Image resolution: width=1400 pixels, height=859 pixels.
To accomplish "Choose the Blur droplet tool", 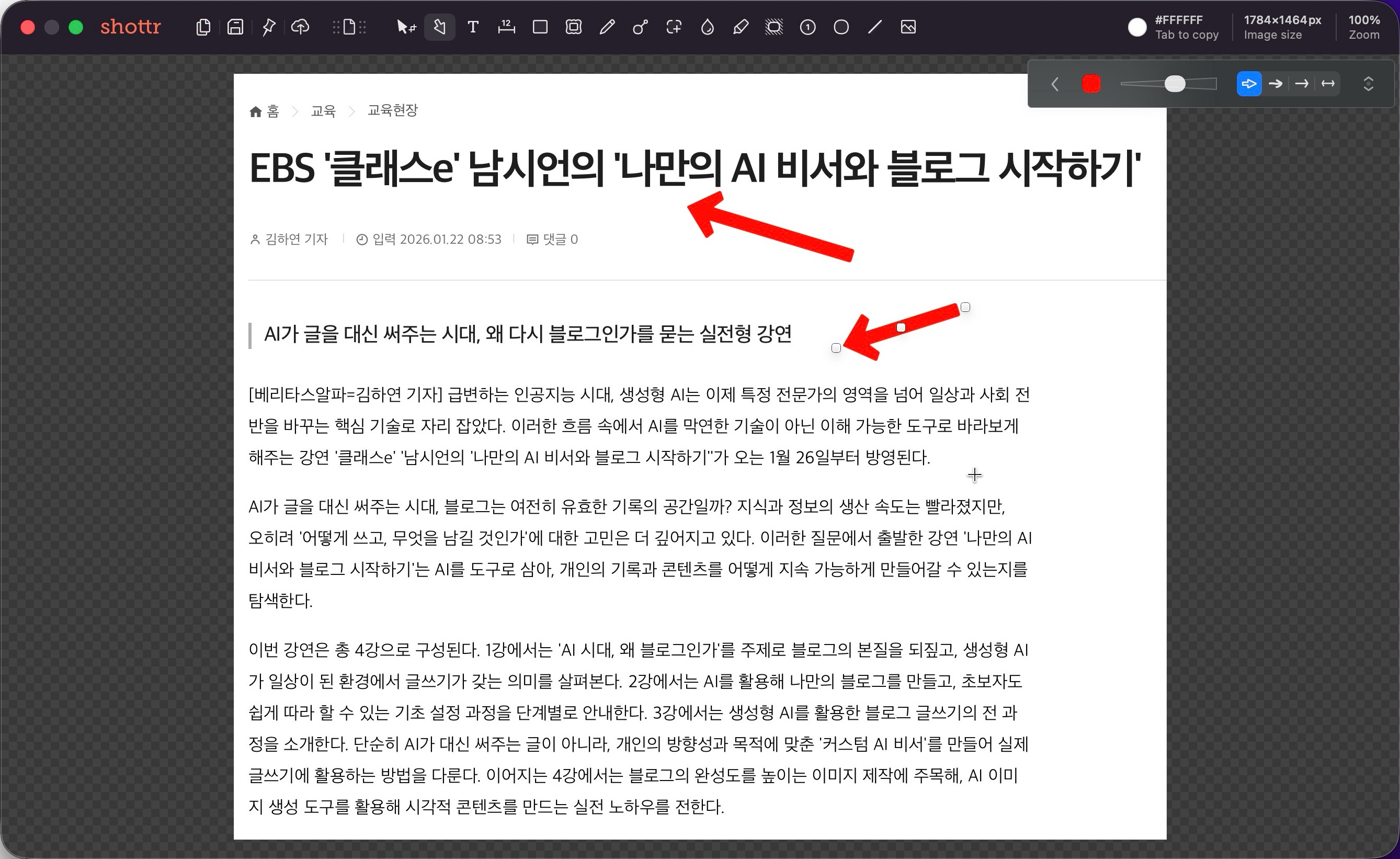I will tap(707, 27).
